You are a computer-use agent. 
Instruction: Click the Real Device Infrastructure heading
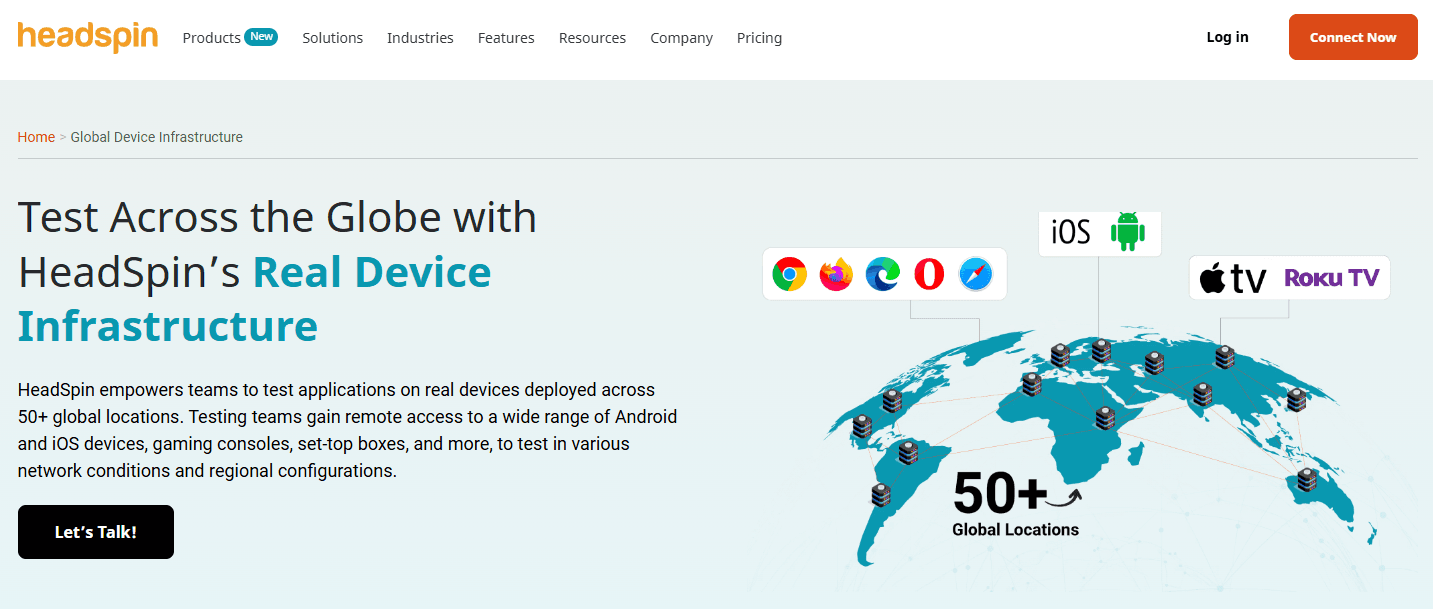coord(255,299)
